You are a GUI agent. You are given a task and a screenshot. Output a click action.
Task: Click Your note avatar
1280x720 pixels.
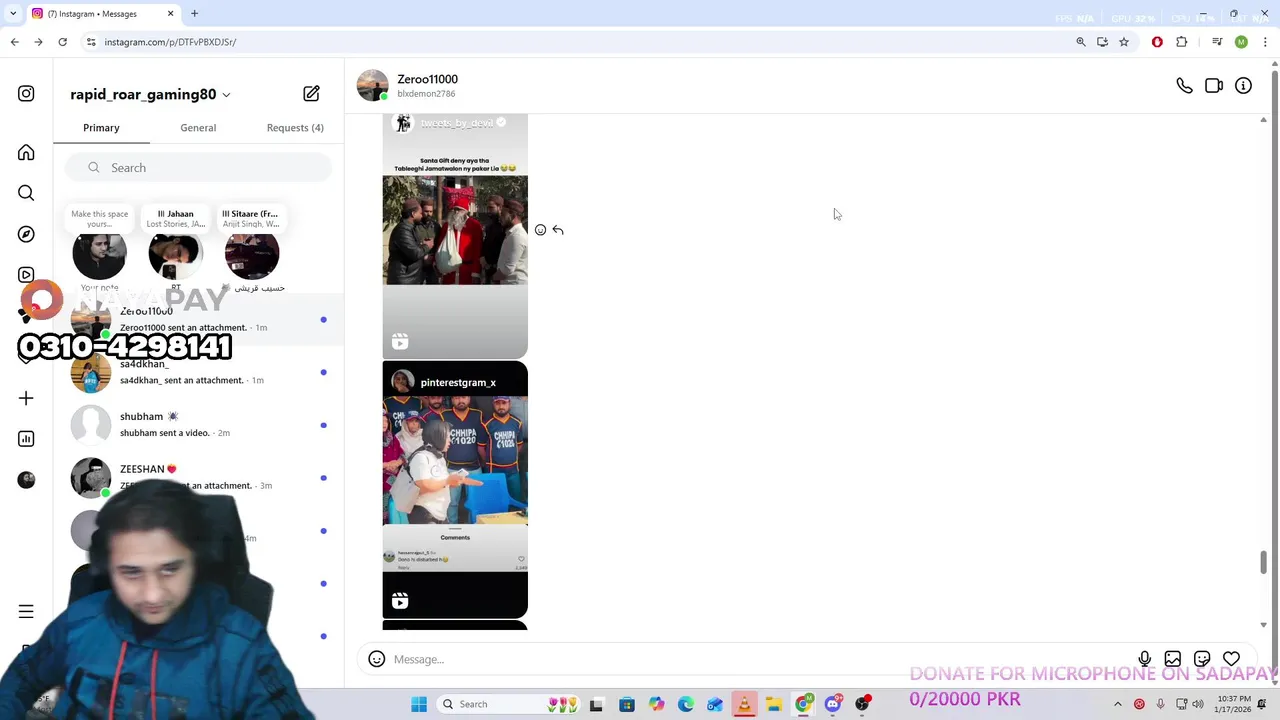(x=99, y=255)
